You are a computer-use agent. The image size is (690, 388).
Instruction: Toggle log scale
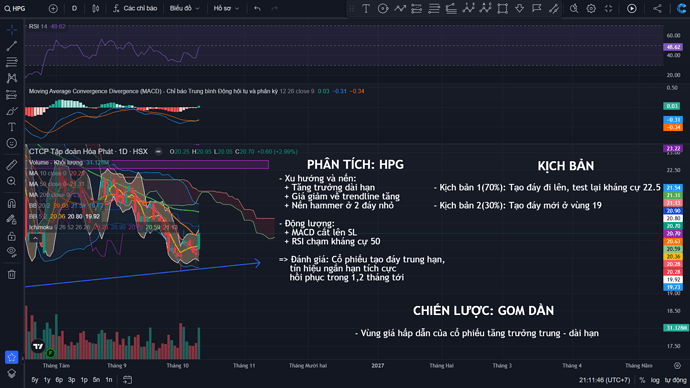[x=655, y=380]
